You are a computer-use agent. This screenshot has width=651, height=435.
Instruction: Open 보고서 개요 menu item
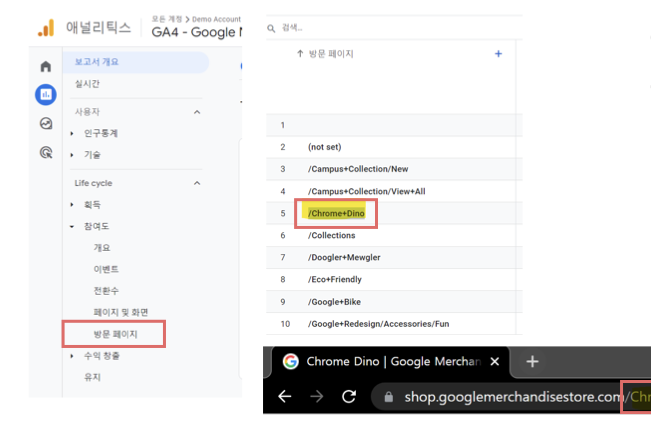[x=136, y=62]
